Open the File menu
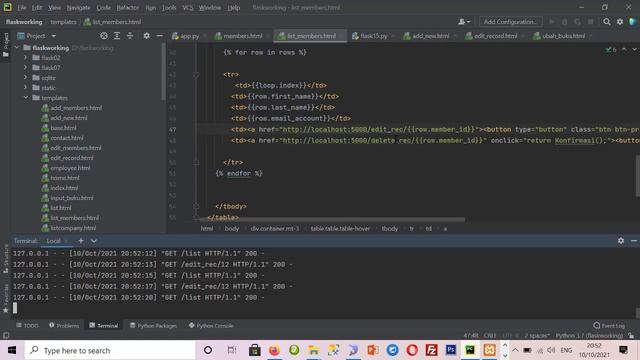Image resolution: width=640 pixels, height=360 pixels. point(21,8)
